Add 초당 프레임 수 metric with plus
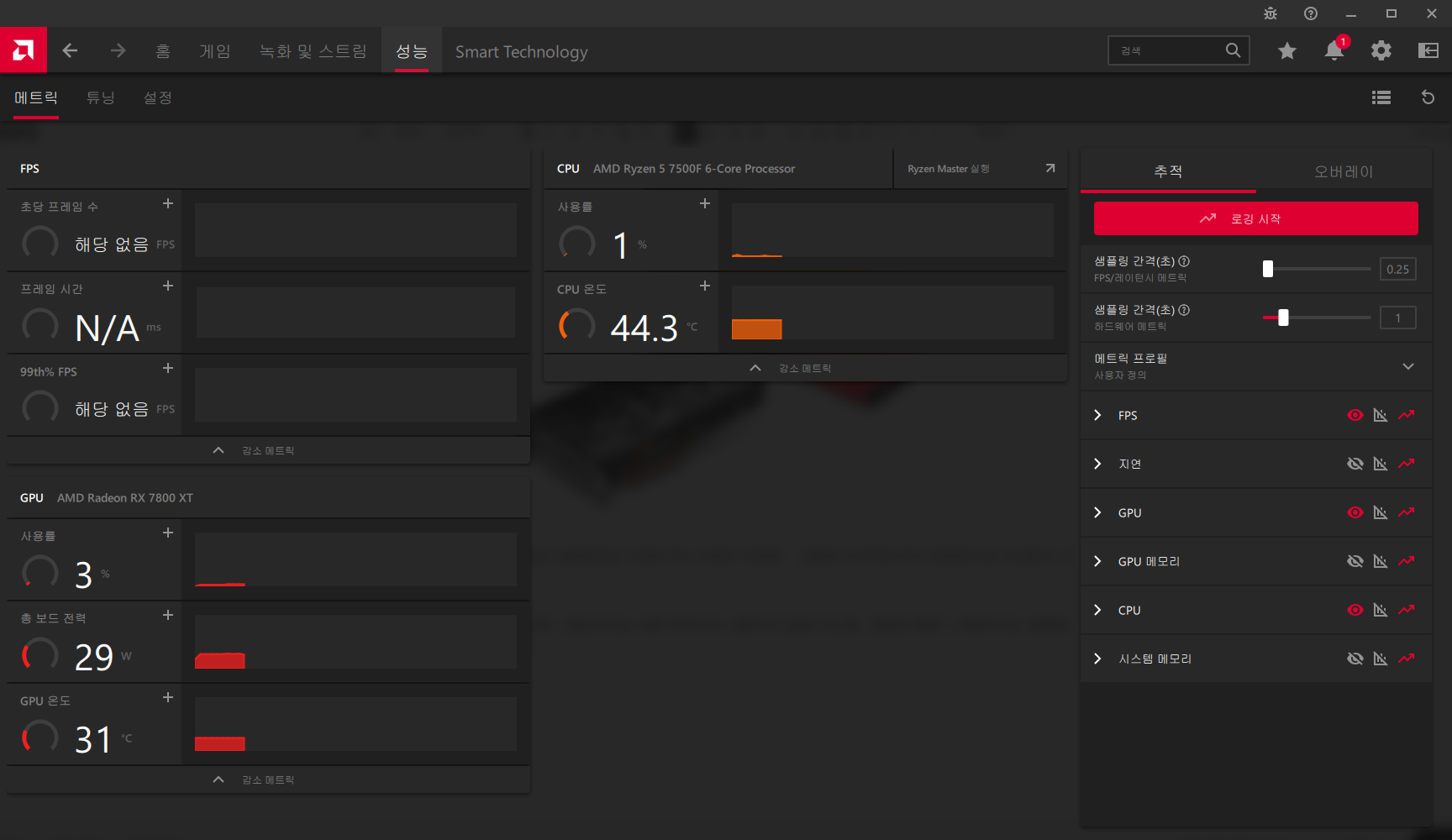The width and height of the screenshot is (1452, 840). coord(168,203)
